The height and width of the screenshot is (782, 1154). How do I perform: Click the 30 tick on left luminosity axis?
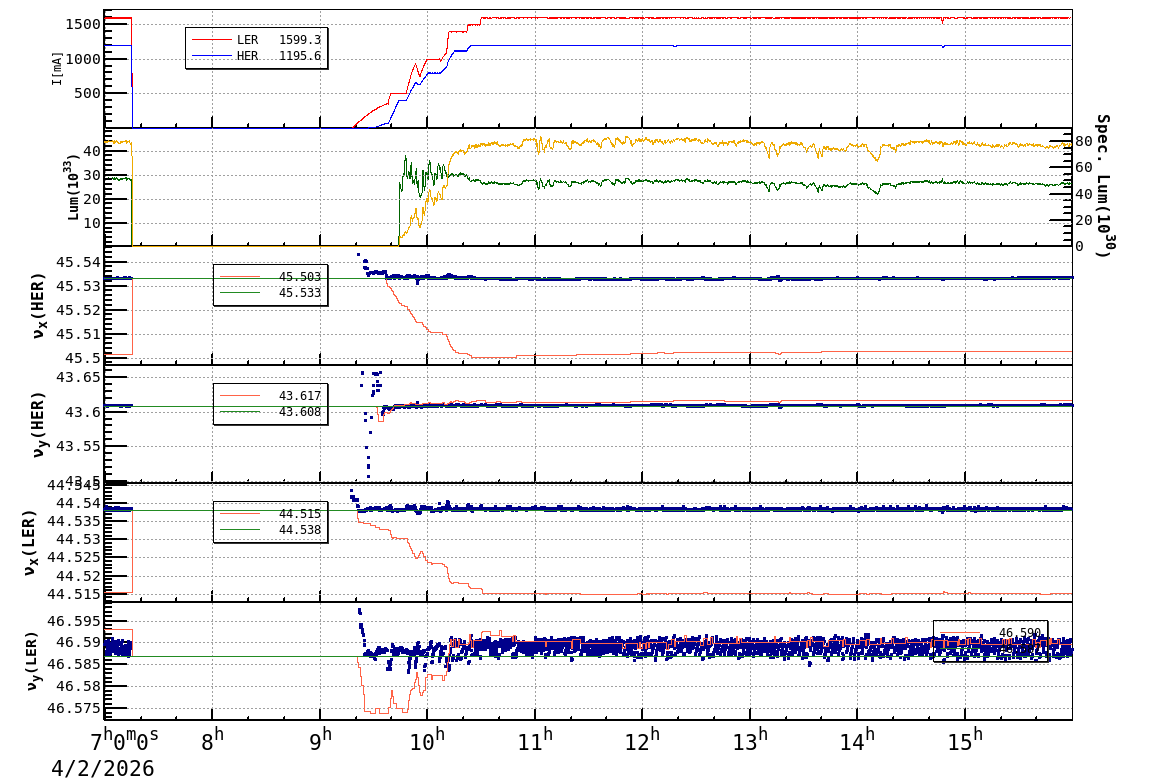pyautogui.click(x=92, y=175)
